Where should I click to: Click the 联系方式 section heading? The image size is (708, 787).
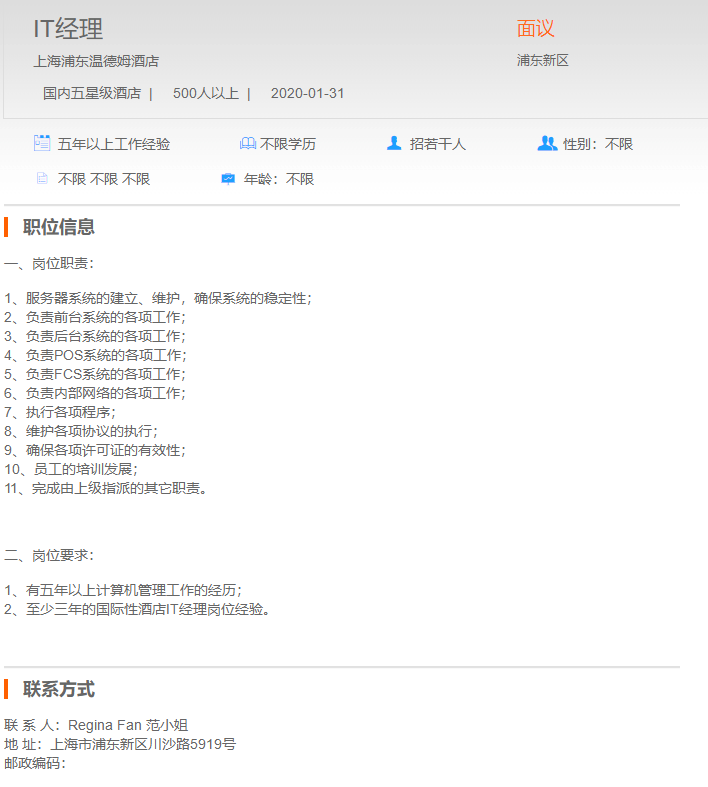point(59,689)
